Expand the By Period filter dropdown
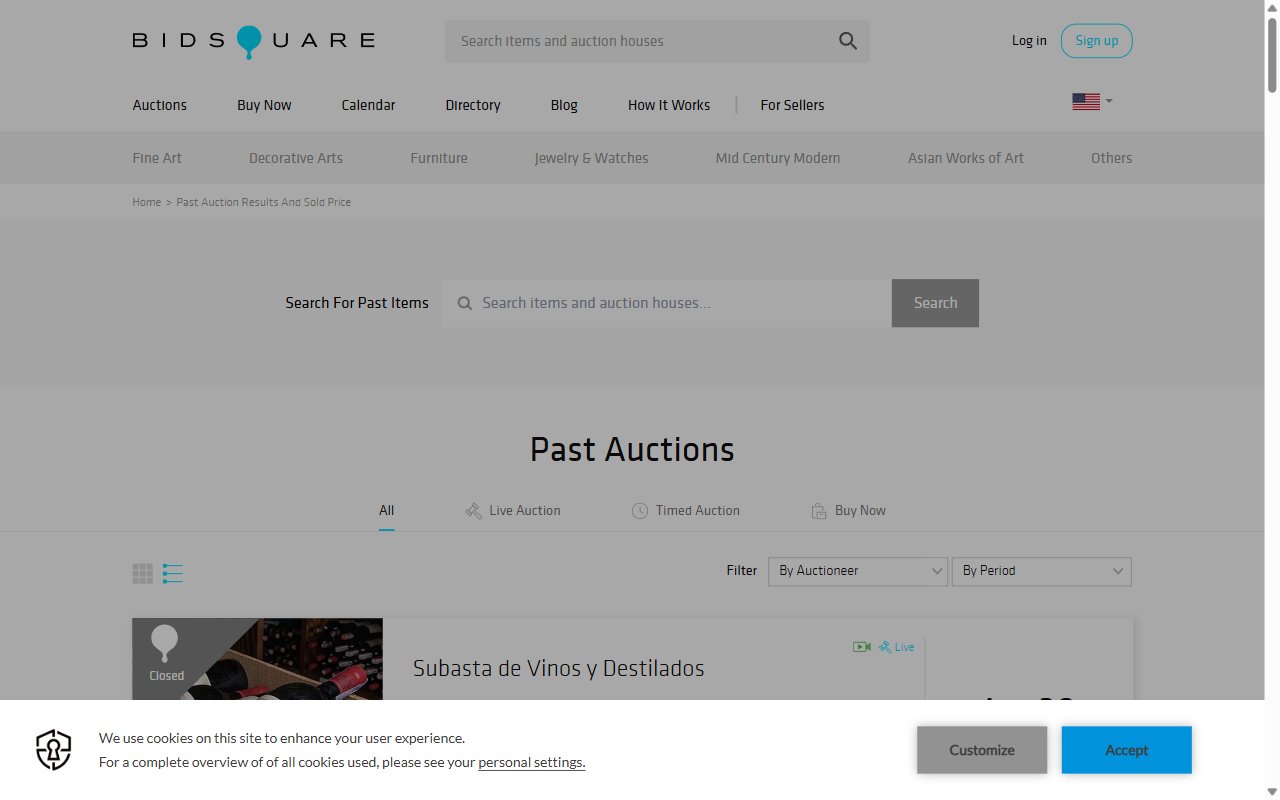1280x800 pixels. pyautogui.click(x=1042, y=571)
